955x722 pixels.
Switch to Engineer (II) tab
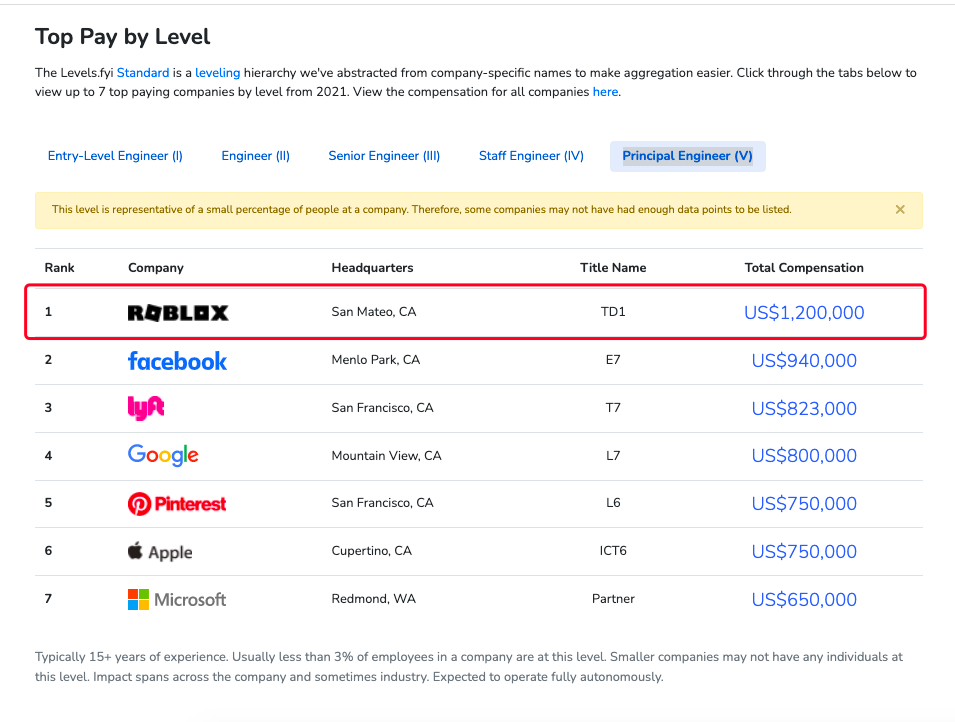[x=256, y=156]
